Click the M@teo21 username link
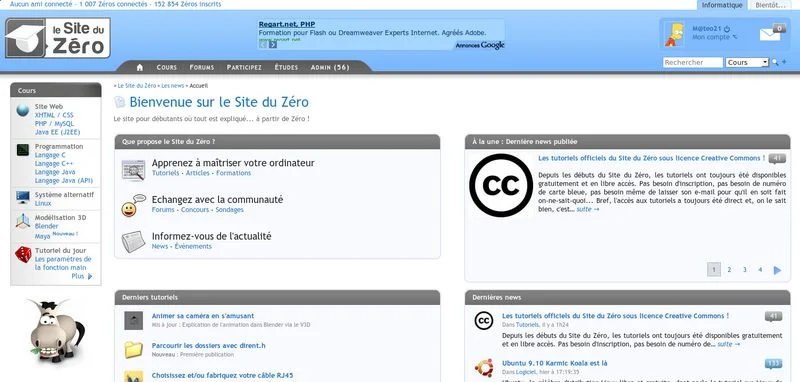 point(707,29)
